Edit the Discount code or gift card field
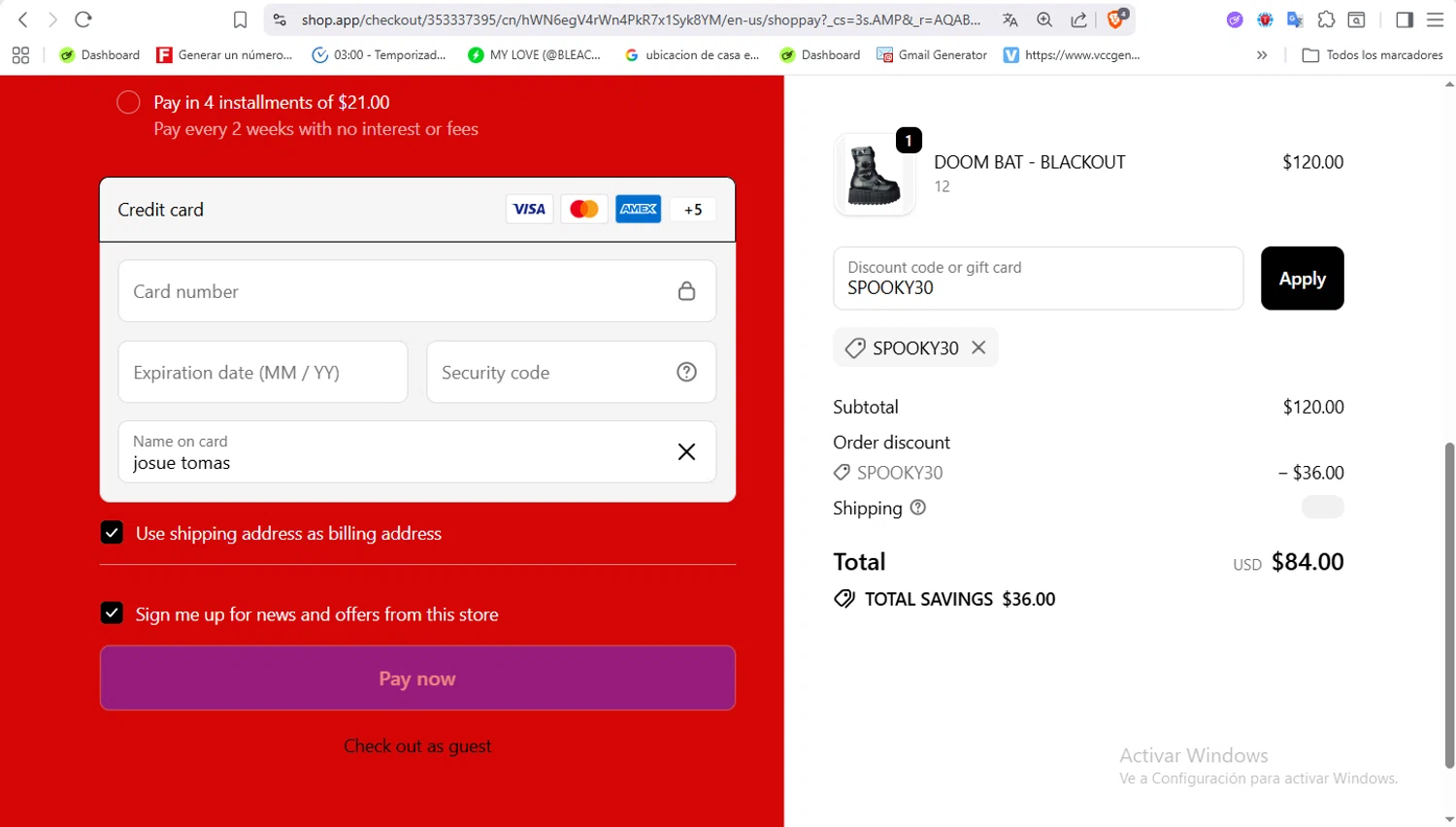 click(1038, 279)
